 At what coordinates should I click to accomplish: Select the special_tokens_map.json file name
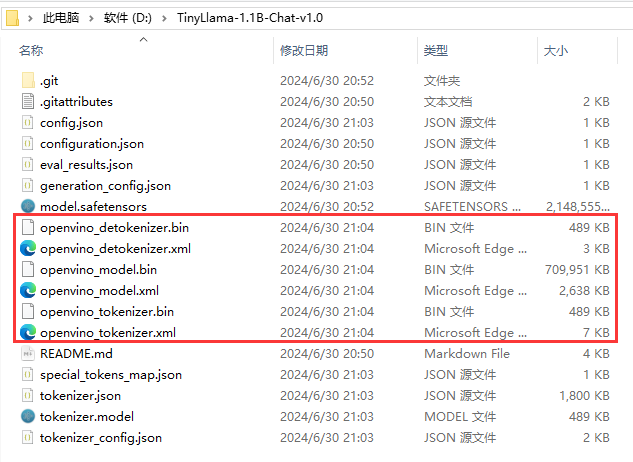(x=111, y=375)
